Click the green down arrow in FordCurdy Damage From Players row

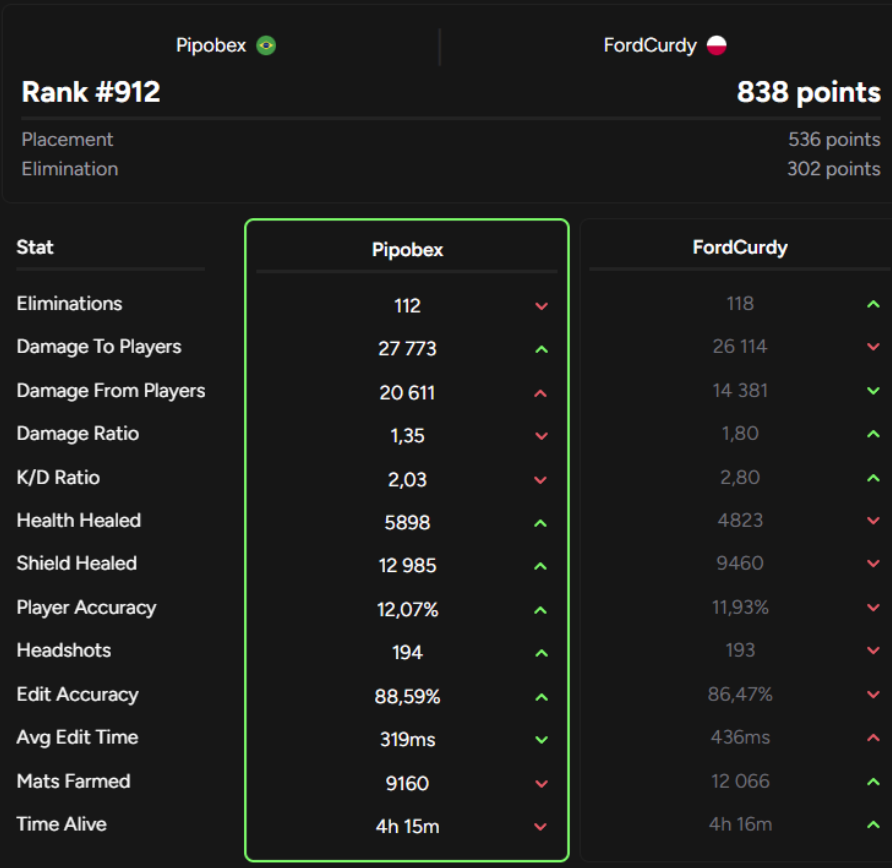click(873, 391)
